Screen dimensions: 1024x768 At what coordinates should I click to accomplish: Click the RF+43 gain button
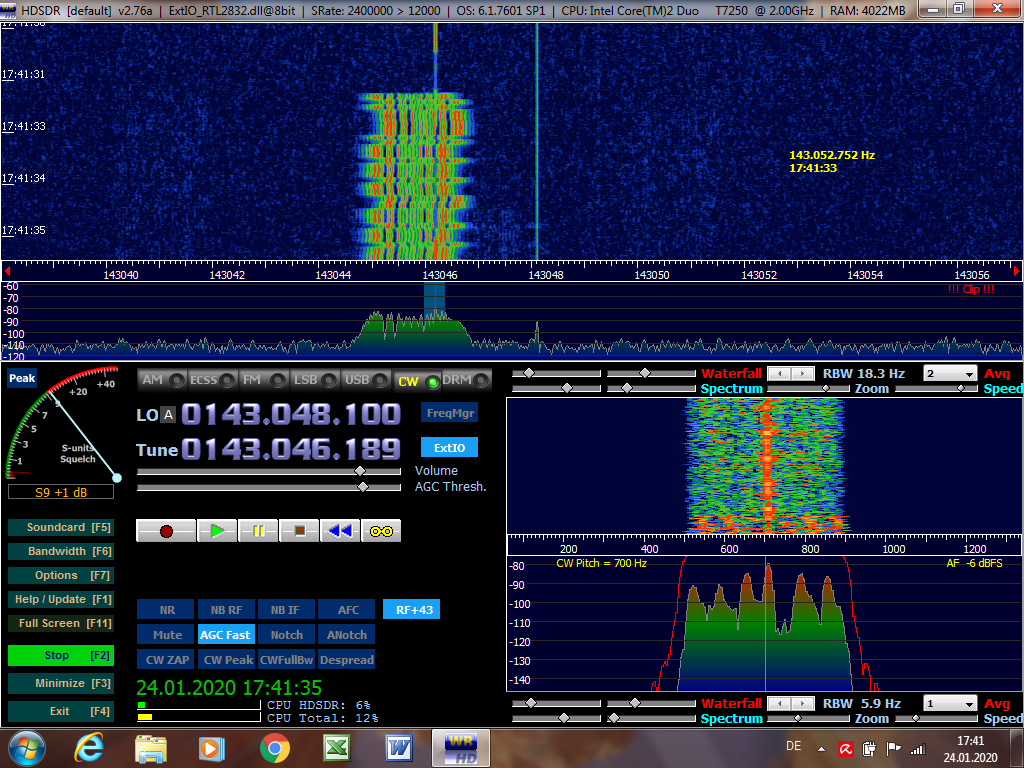(x=411, y=610)
